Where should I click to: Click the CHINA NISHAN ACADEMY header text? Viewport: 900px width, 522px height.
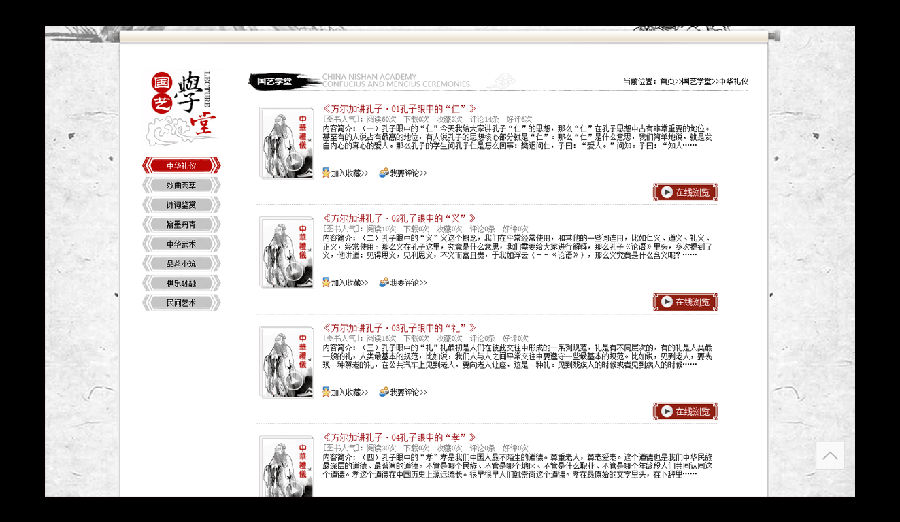tap(370, 76)
